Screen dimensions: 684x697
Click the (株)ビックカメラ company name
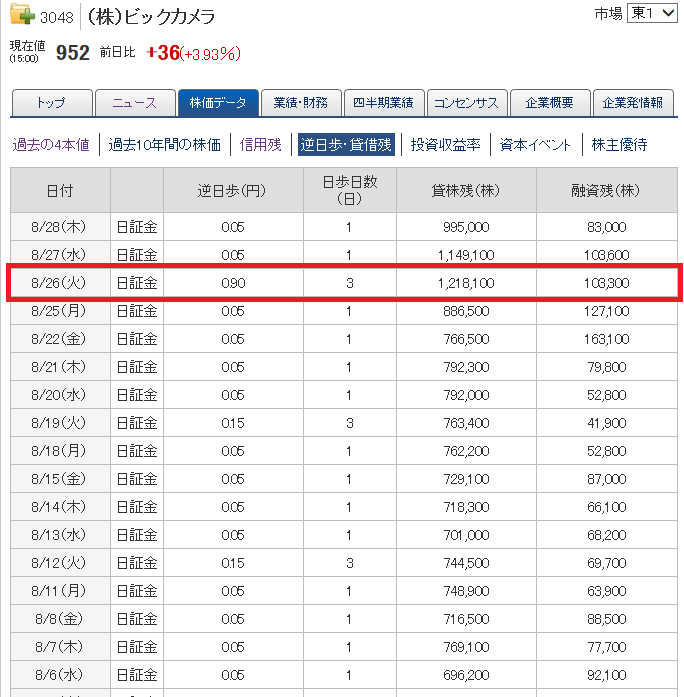pyautogui.click(x=151, y=17)
